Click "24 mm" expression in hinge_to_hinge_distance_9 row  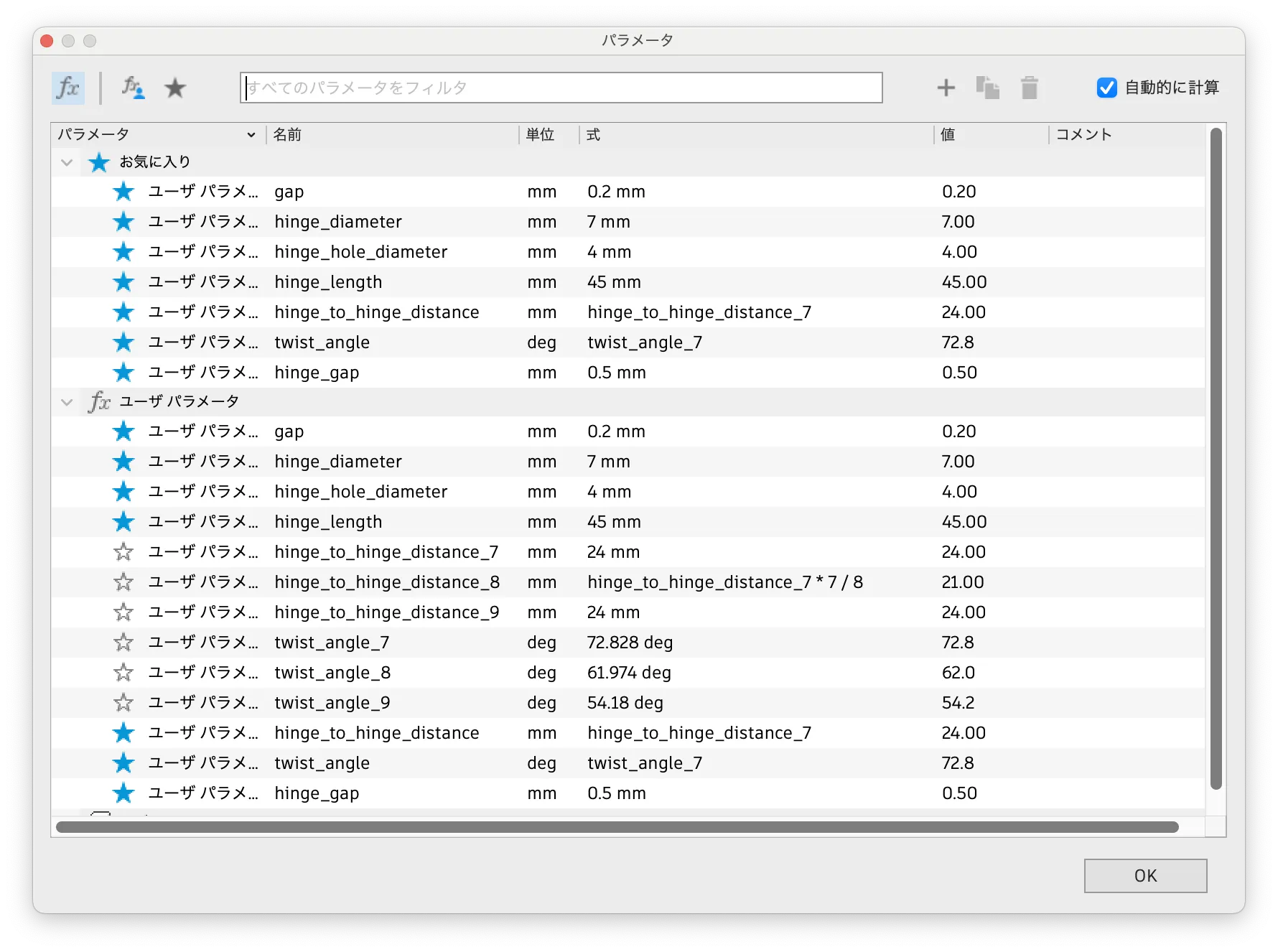point(613,612)
